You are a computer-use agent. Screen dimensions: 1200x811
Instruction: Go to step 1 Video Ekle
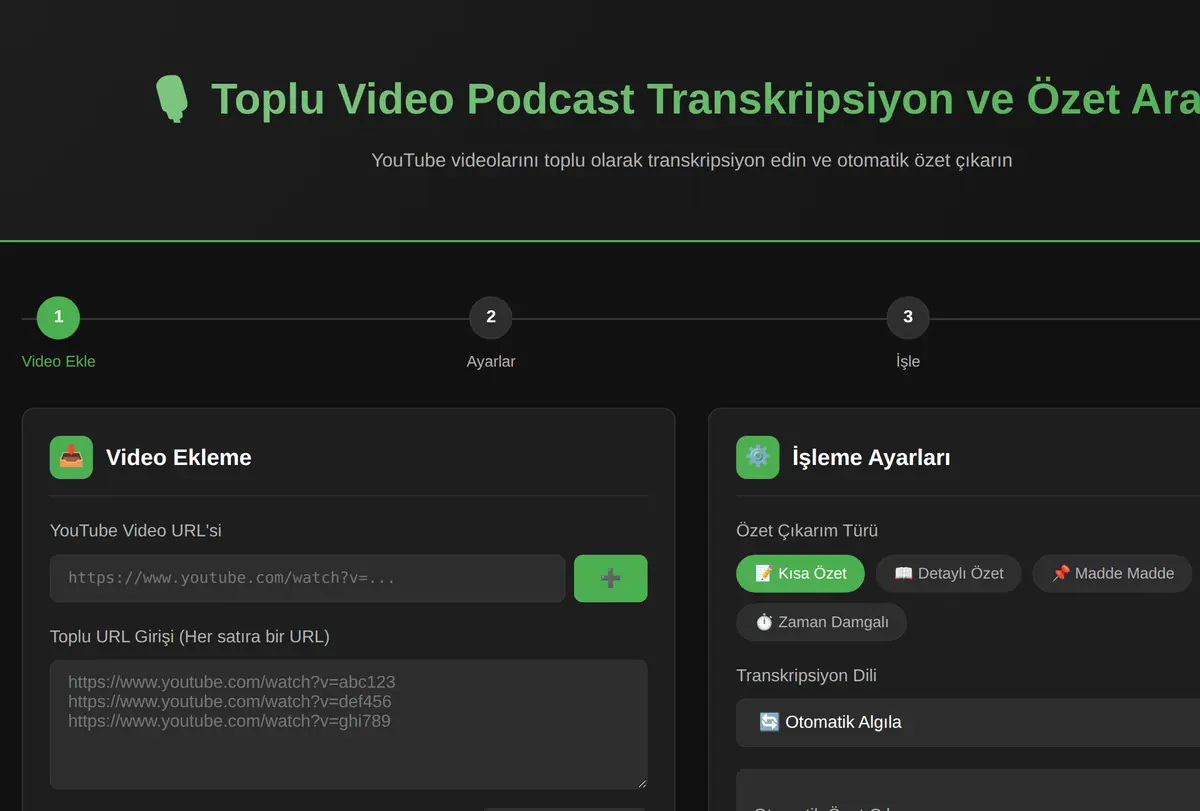[x=58, y=318]
